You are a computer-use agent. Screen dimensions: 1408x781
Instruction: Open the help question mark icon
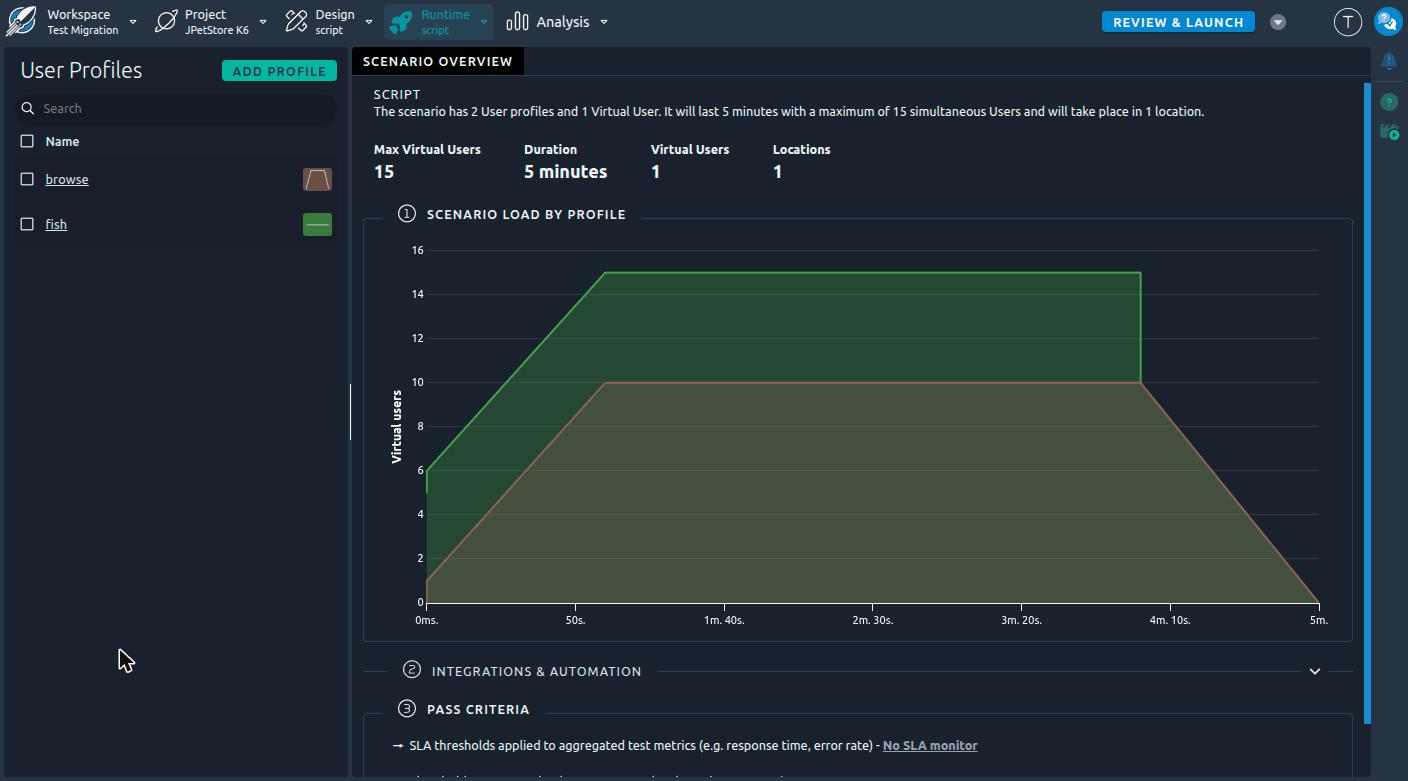point(1389,102)
